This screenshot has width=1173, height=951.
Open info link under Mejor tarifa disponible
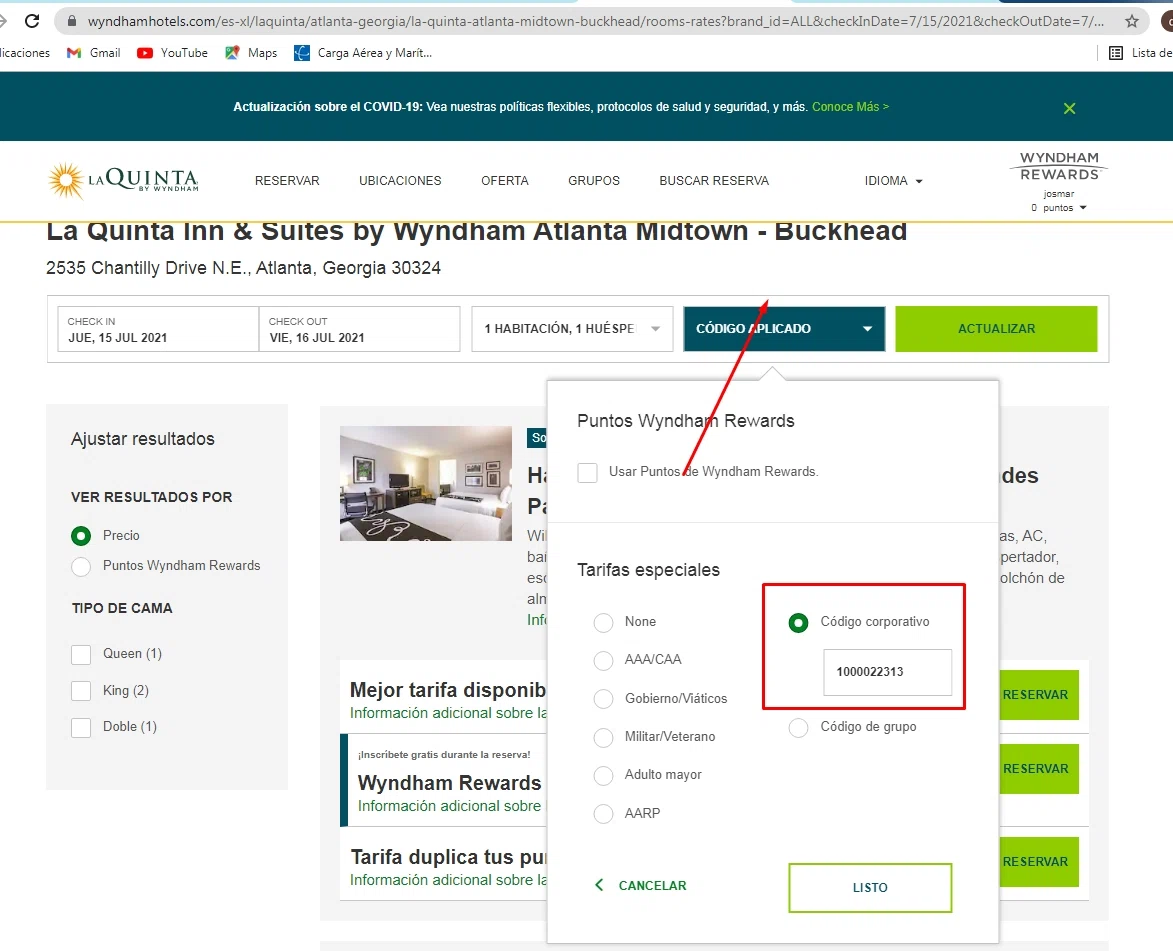tap(448, 713)
